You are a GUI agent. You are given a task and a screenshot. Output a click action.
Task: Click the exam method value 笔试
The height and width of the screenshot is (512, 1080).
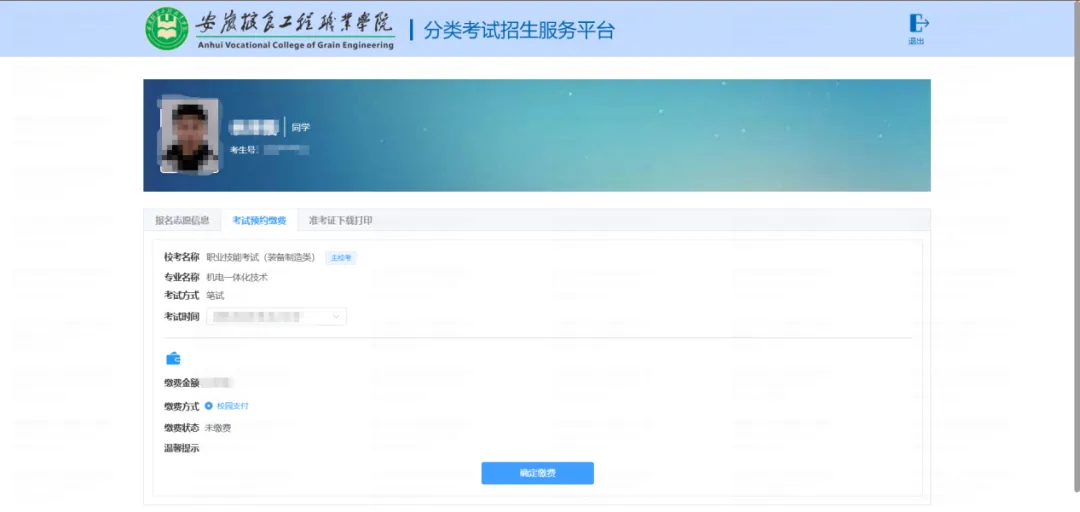coord(216,296)
